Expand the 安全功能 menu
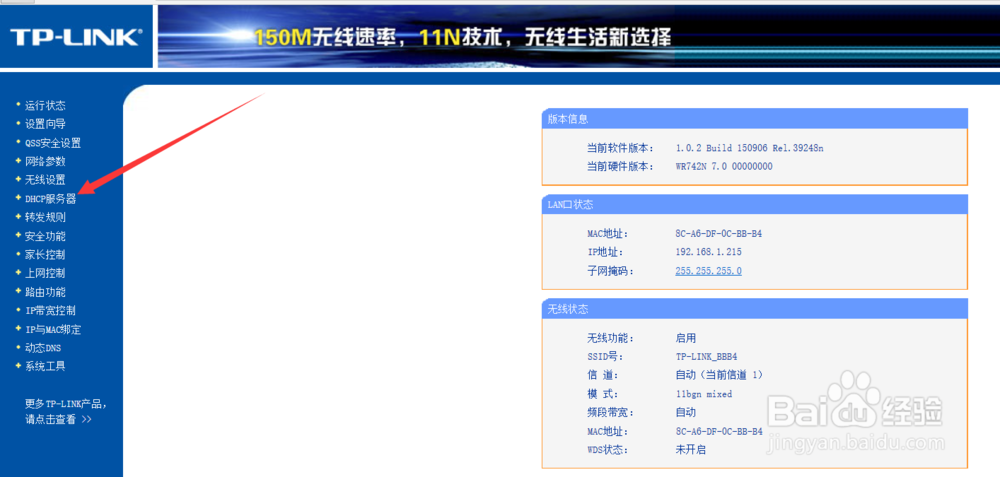This screenshot has height=477, width=1000. pos(45,236)
